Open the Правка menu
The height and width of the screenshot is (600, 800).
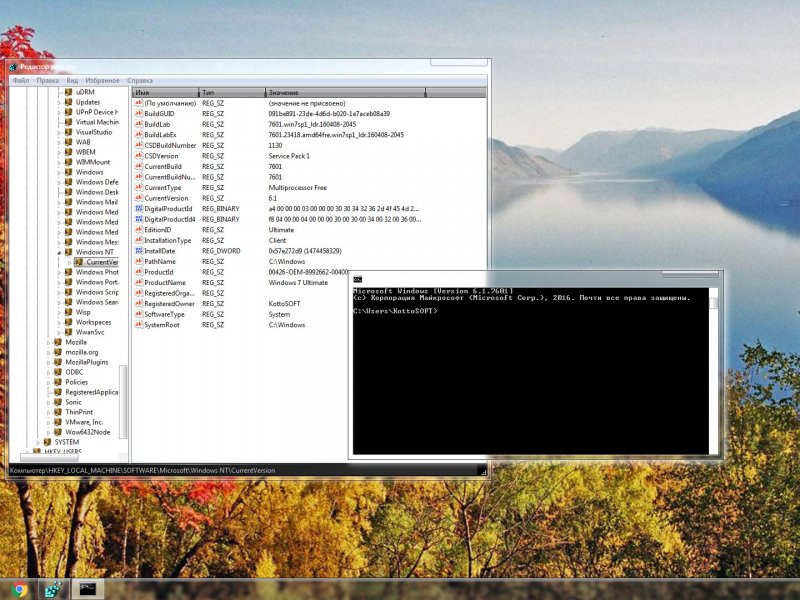coord(47,81)
